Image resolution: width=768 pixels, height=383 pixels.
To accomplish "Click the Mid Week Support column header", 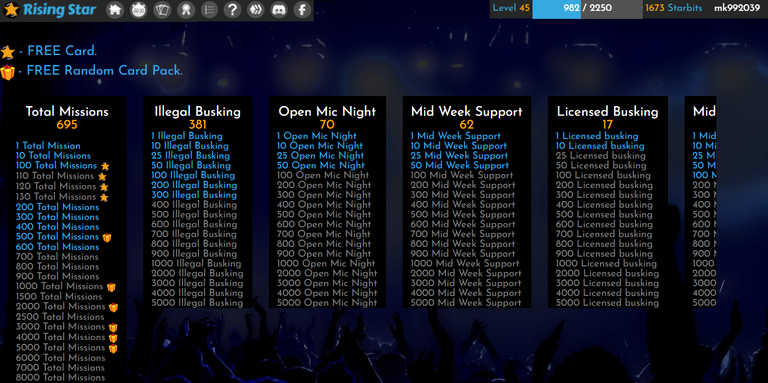I will 467,112.
